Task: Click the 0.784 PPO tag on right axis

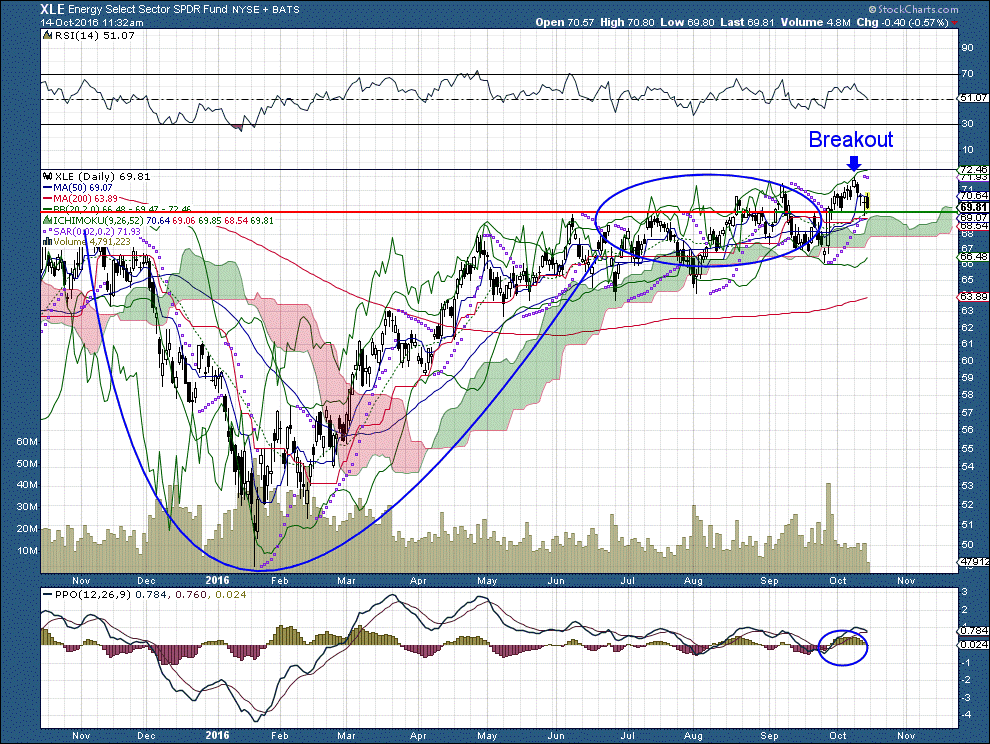Action: 973,630
